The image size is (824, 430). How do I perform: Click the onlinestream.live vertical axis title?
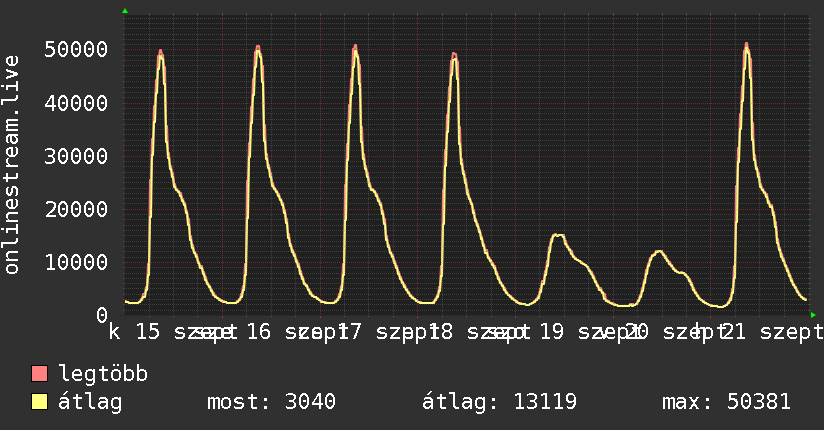coord(11,165)
